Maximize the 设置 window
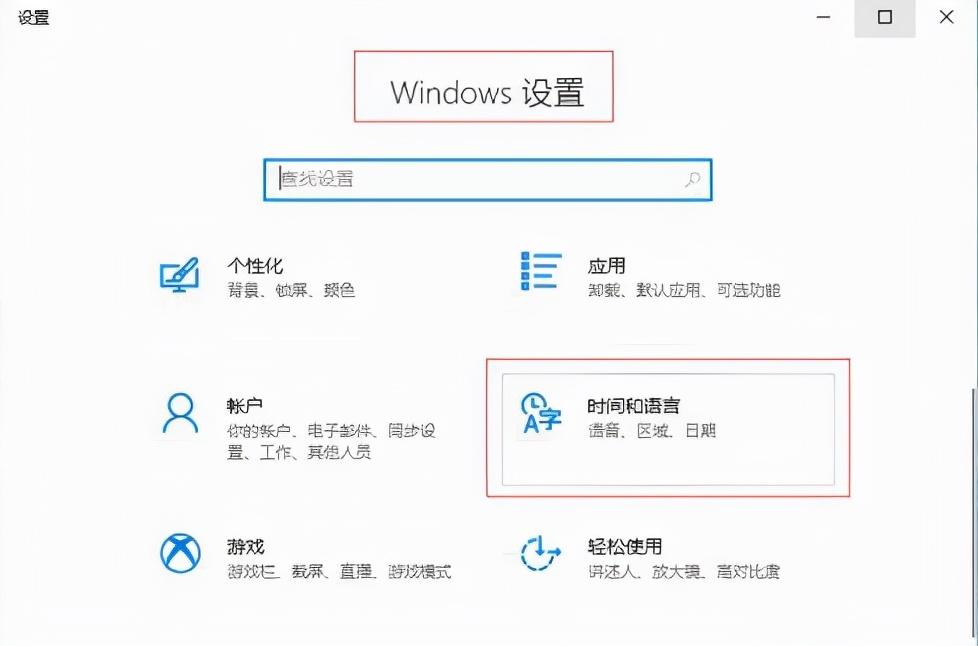 click(884, 17)
